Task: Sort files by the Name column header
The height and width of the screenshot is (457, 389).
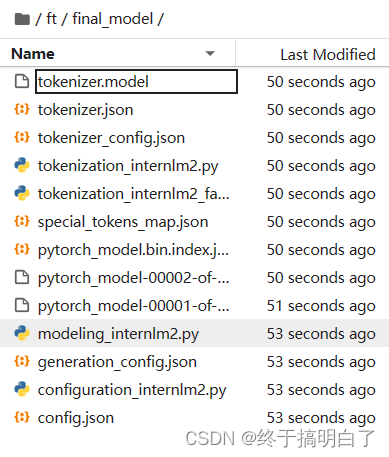Action: [33, 54]
